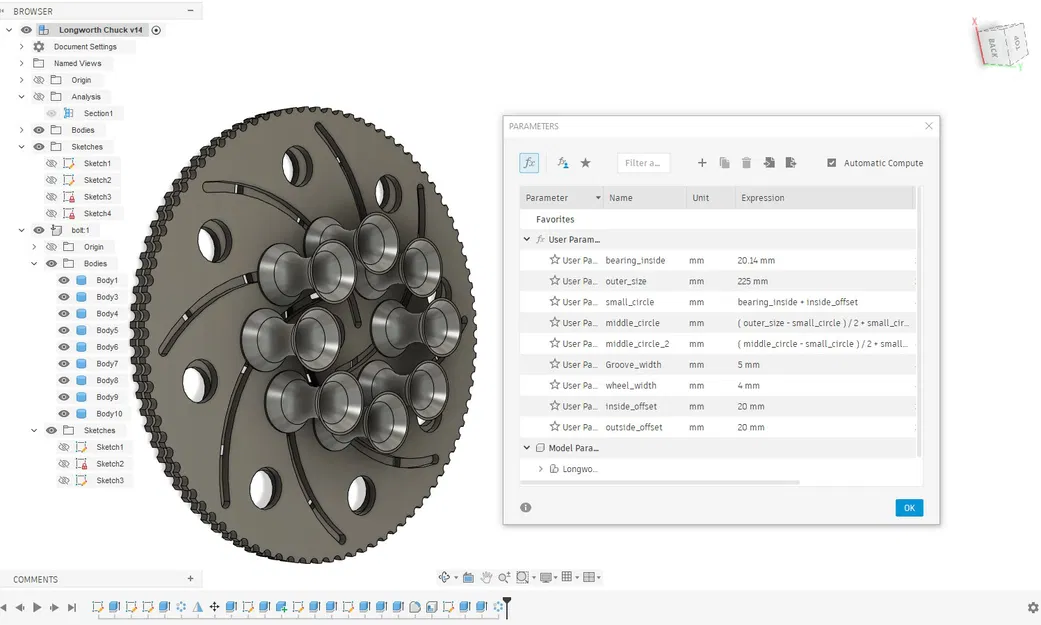Expand the Longwo... model parameters row

coord(540,469)
